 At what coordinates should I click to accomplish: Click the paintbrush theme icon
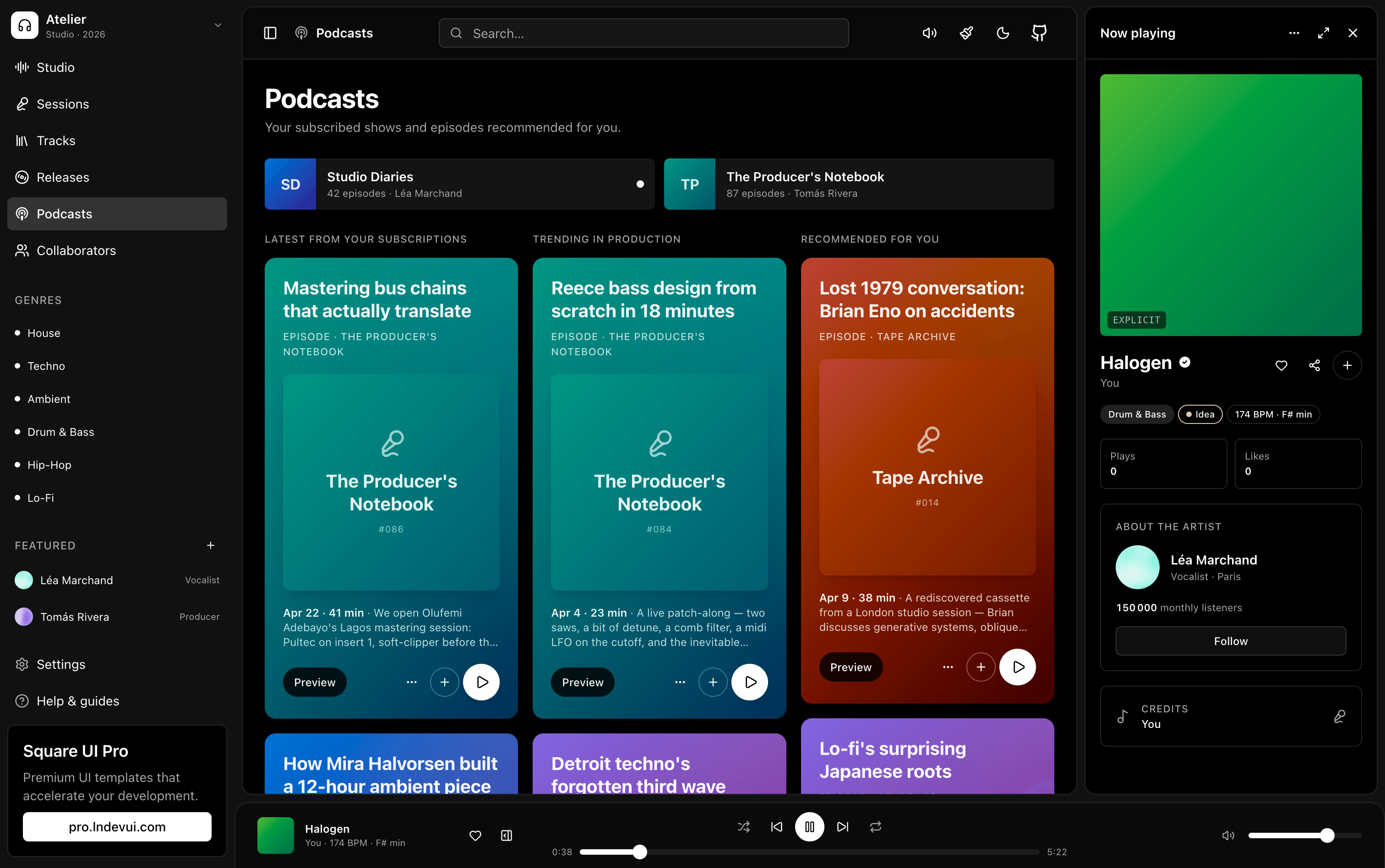coord(966,33)
